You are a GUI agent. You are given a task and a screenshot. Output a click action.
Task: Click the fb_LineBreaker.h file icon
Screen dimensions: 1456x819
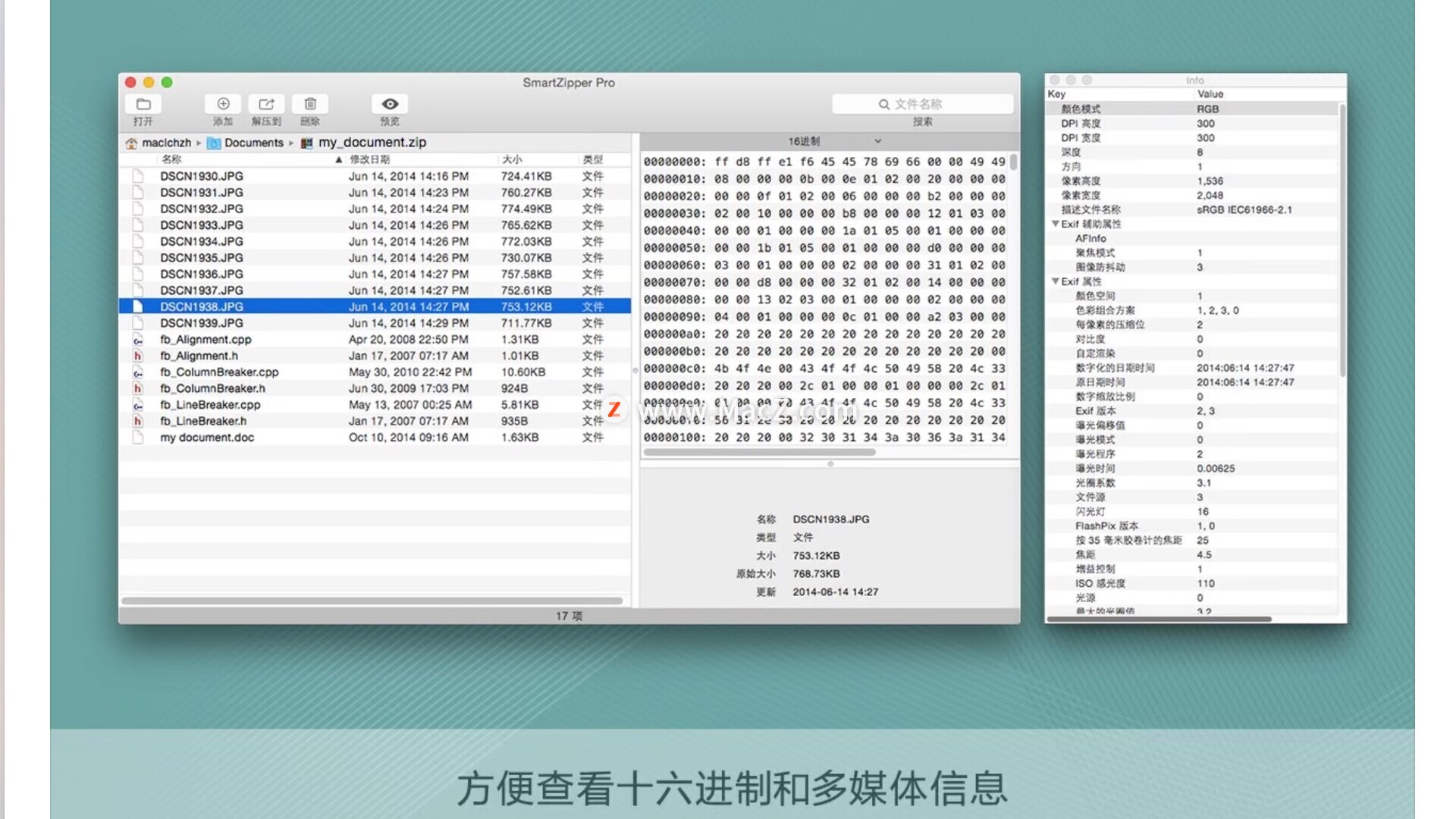(x=138, y=422)
